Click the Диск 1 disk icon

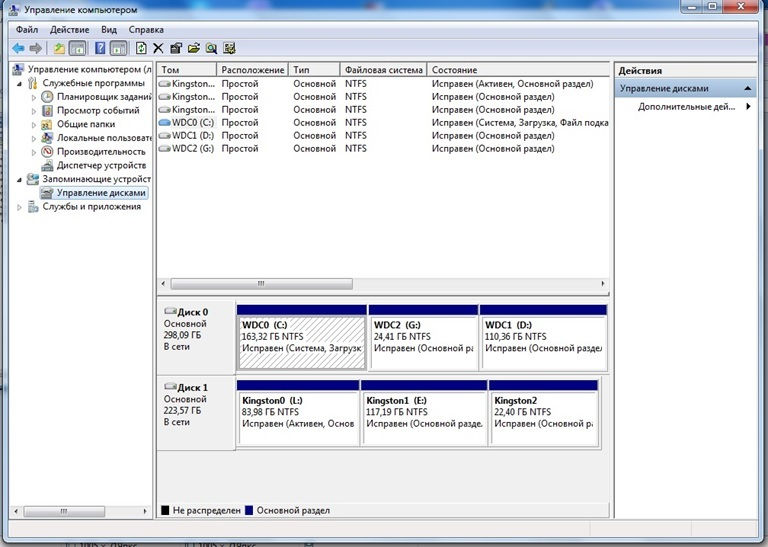170,387
